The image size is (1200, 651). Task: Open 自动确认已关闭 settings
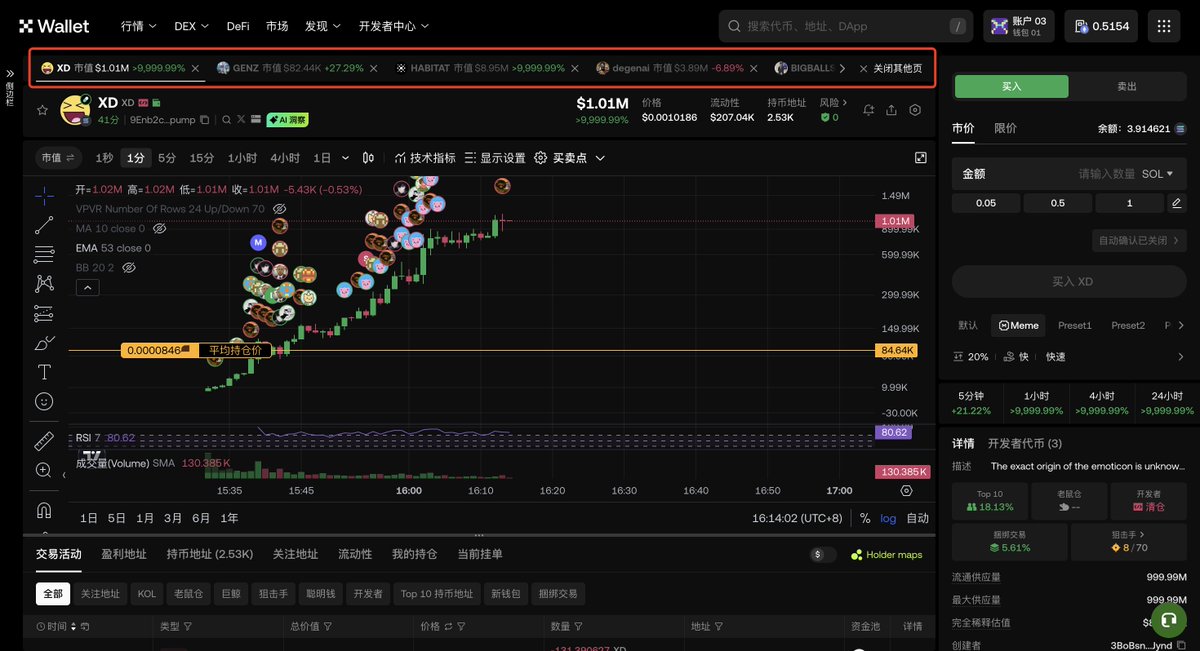click(x=1139, y=240)
